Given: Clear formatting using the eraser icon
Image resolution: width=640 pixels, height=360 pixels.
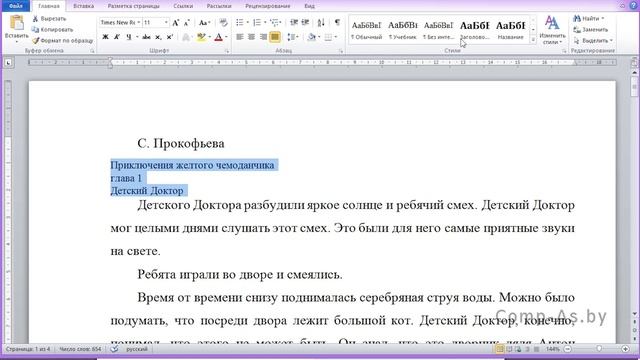Looking at the screenshot, I should [x=223, y=22].
